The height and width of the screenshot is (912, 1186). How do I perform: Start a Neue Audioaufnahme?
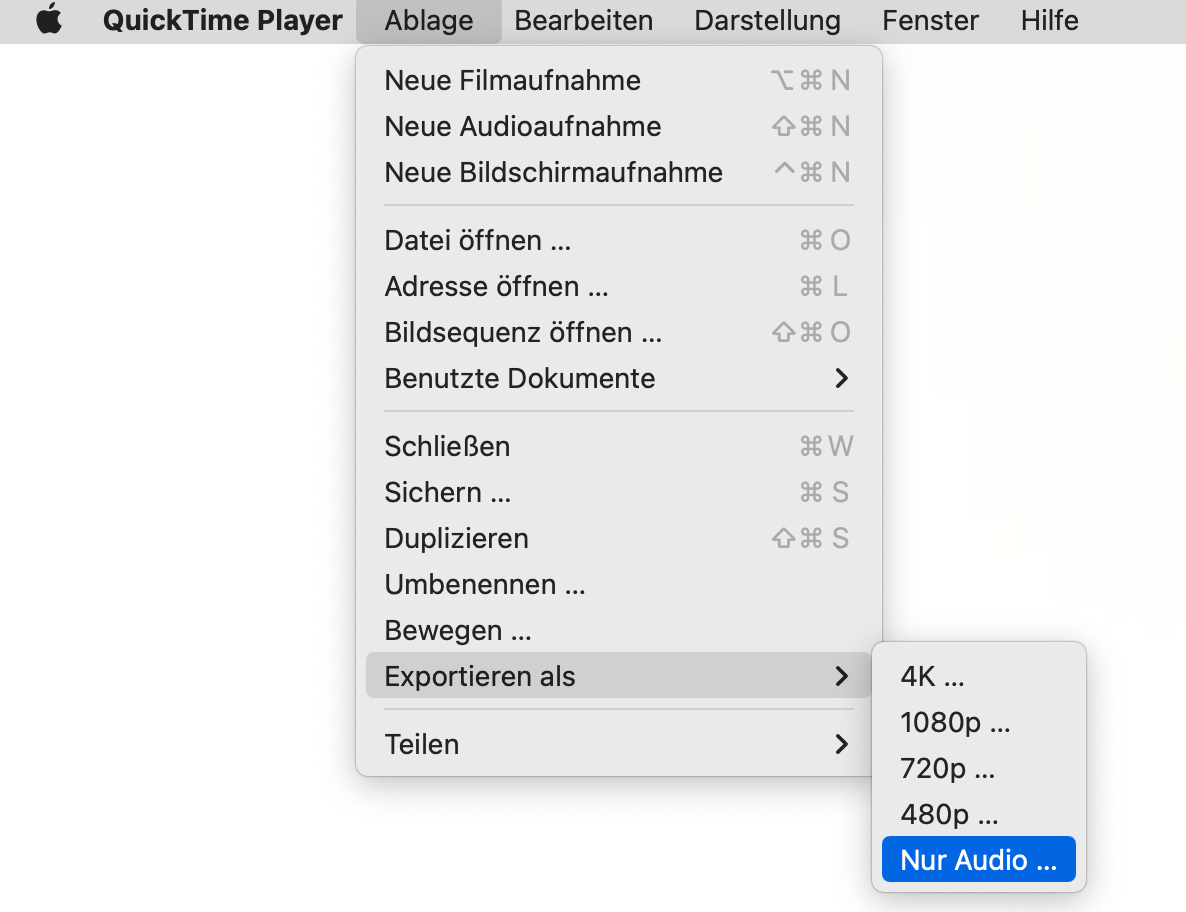tap(523, 126)
